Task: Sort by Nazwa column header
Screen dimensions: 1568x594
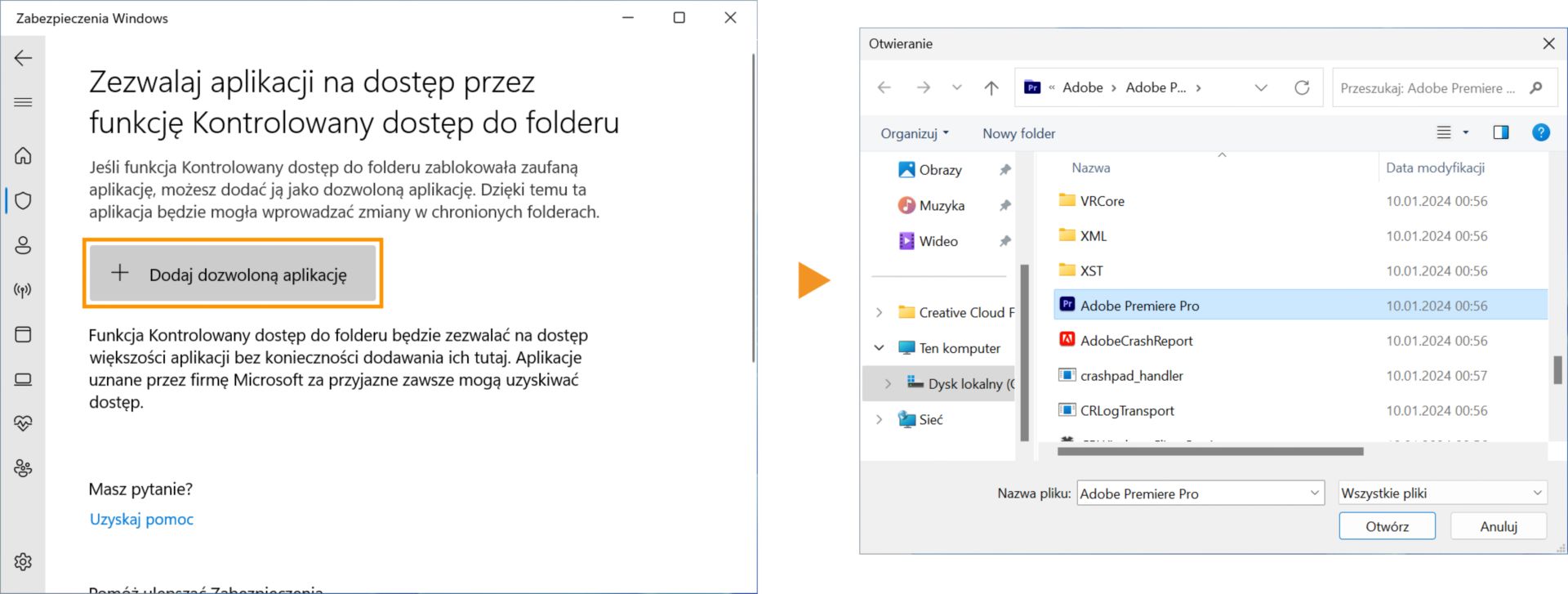Action: pos(1091,167)
